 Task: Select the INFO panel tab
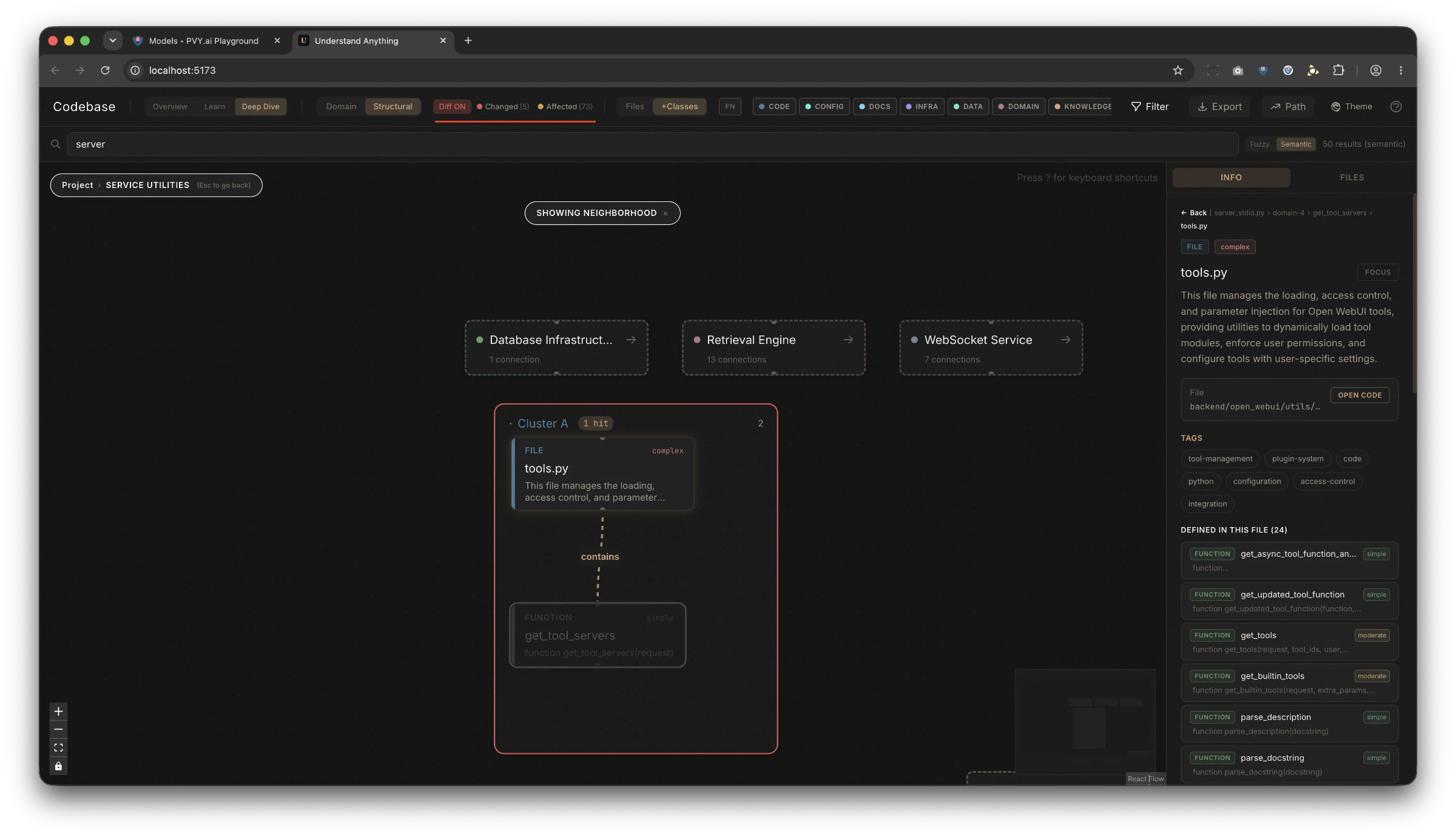tap(1231, 178)
